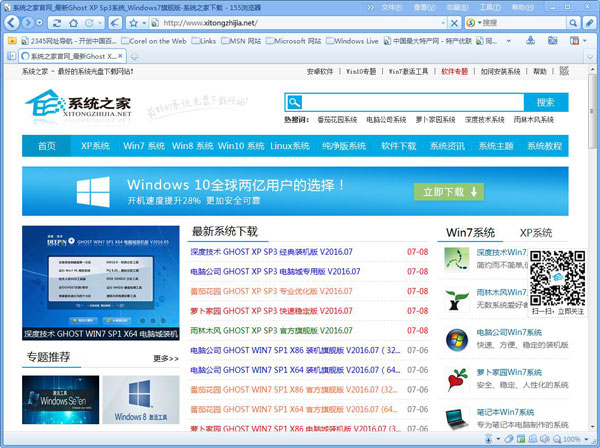600x448 pixels.
Task: Click the 立即下载 button on banner
Action: [x=447, y=191]
